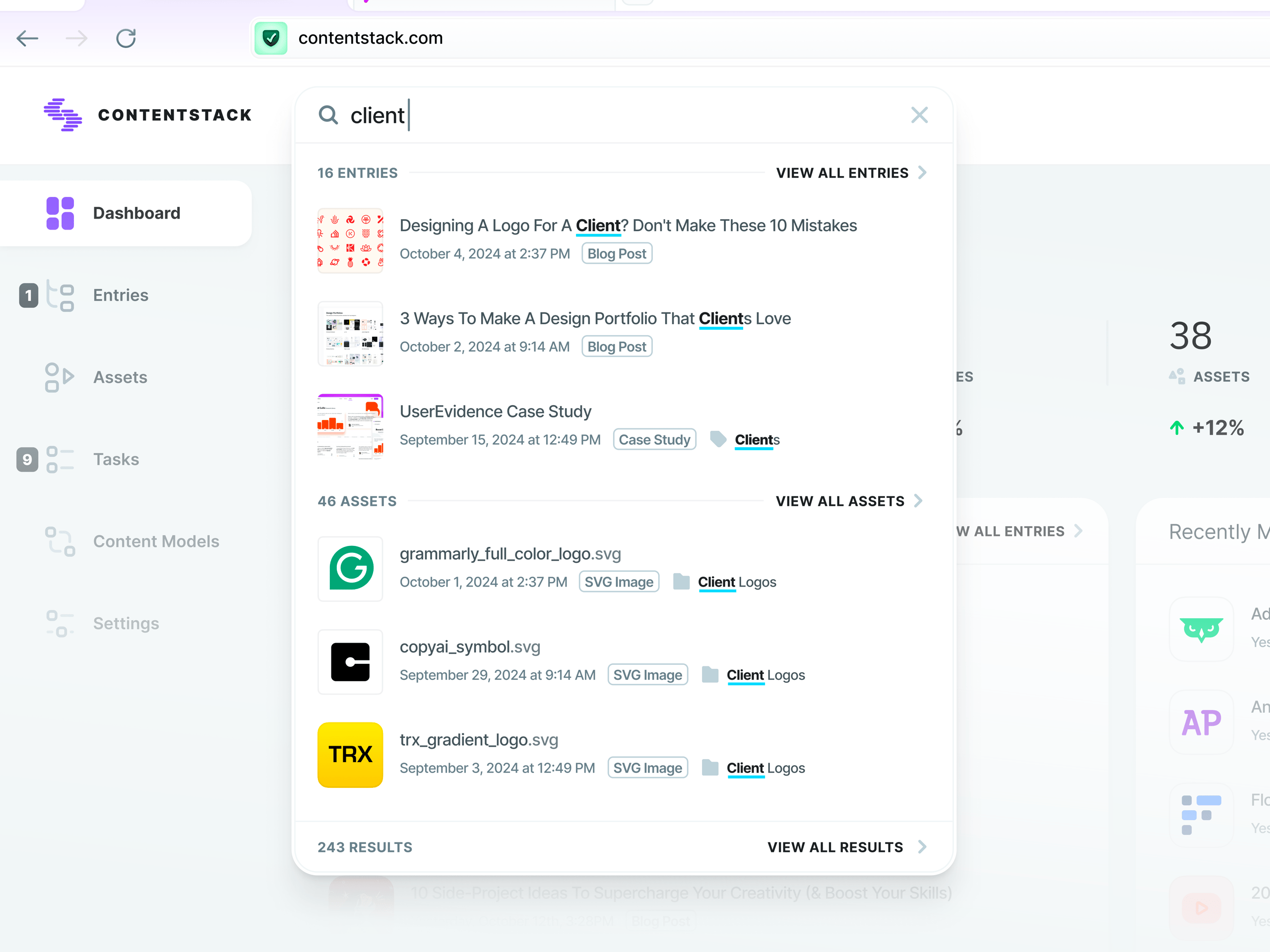Click the Tasks list icon
The image size is (1270, 952).
[x=61, y=459]
